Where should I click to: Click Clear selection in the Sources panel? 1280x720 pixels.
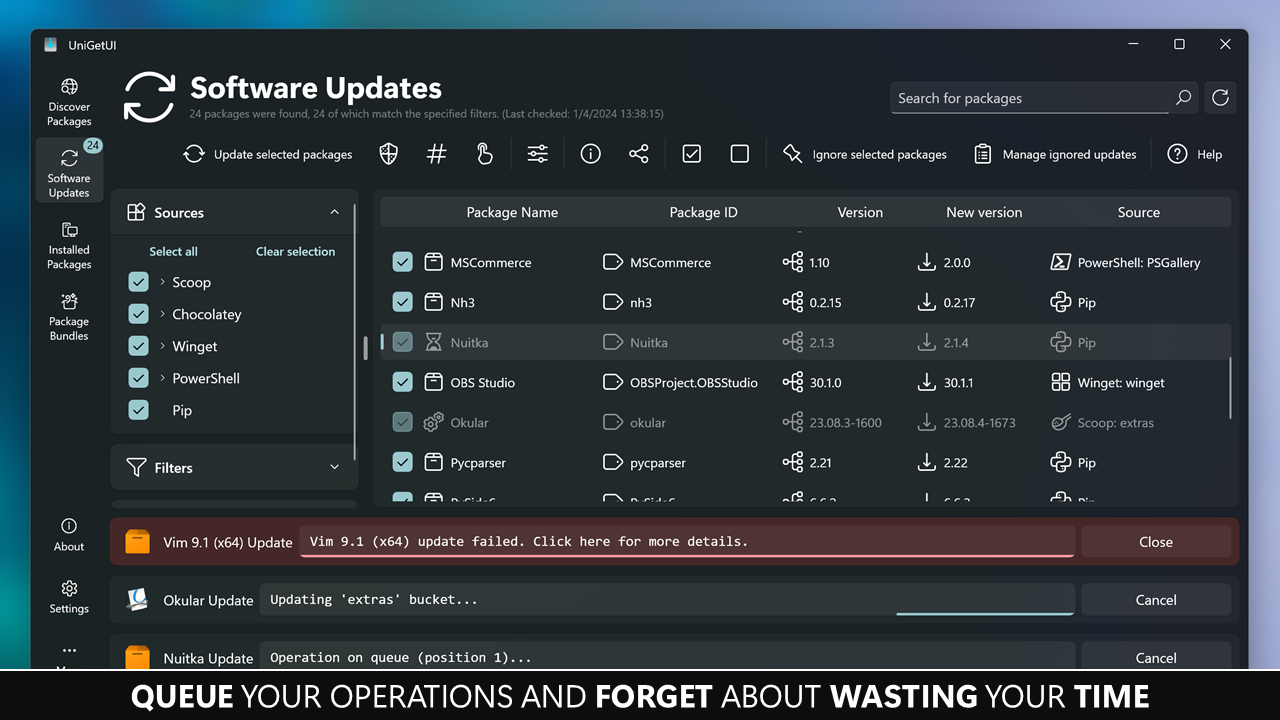click(x=294, y=251)
